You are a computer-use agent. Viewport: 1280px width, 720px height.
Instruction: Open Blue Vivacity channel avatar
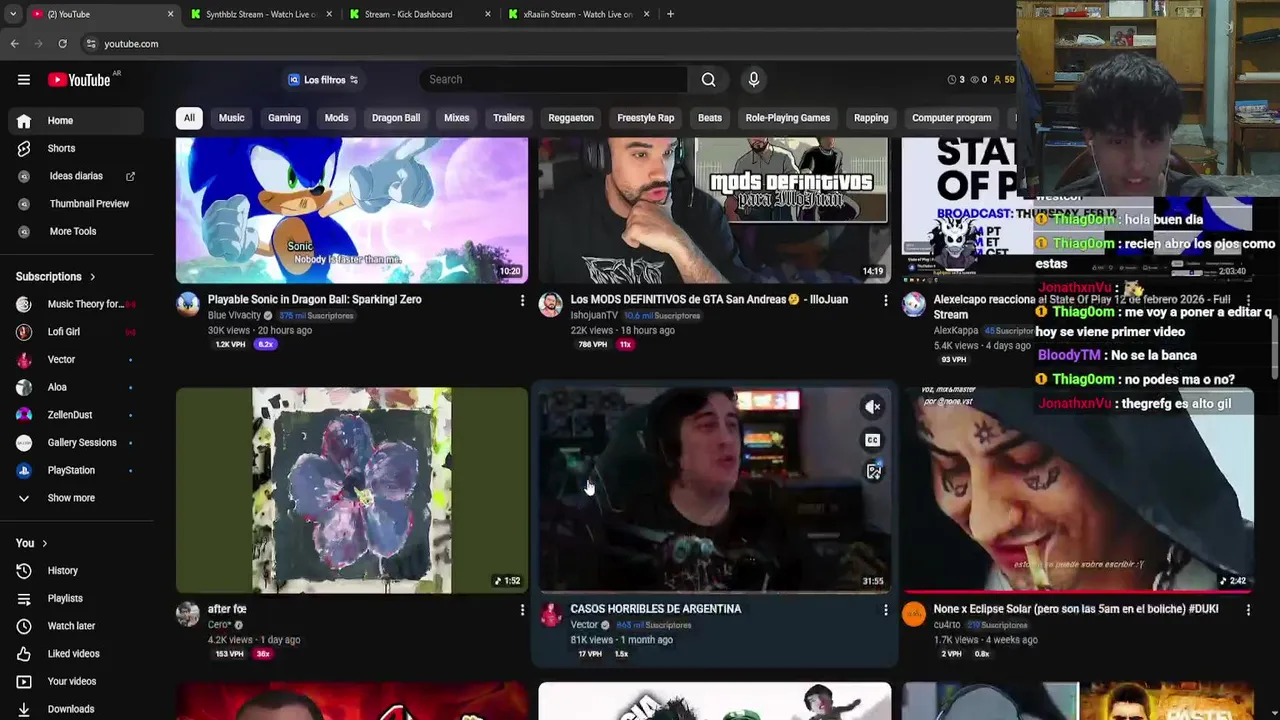[188, 305]
